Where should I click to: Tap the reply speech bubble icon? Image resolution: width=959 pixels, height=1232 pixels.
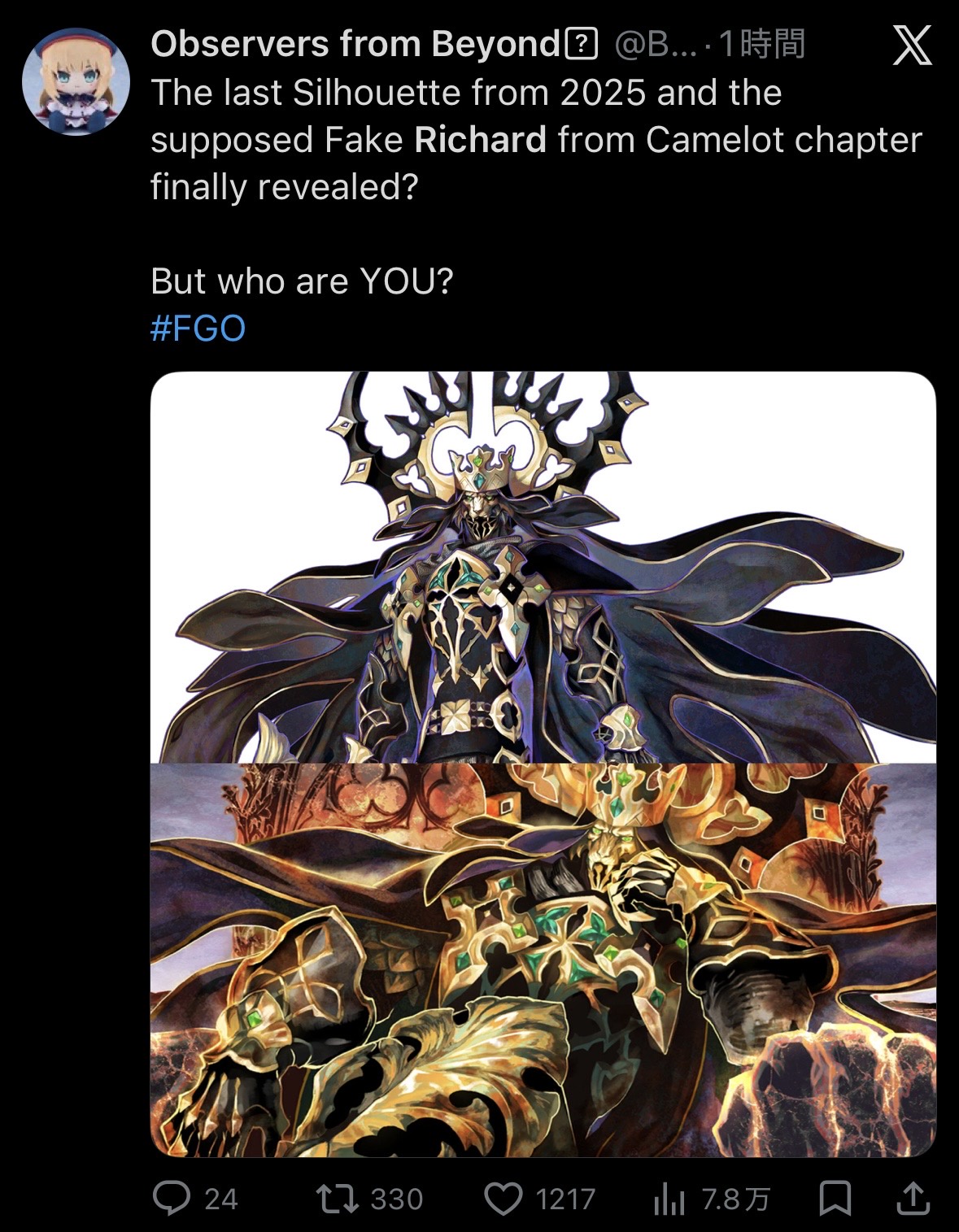[171, 1198]
